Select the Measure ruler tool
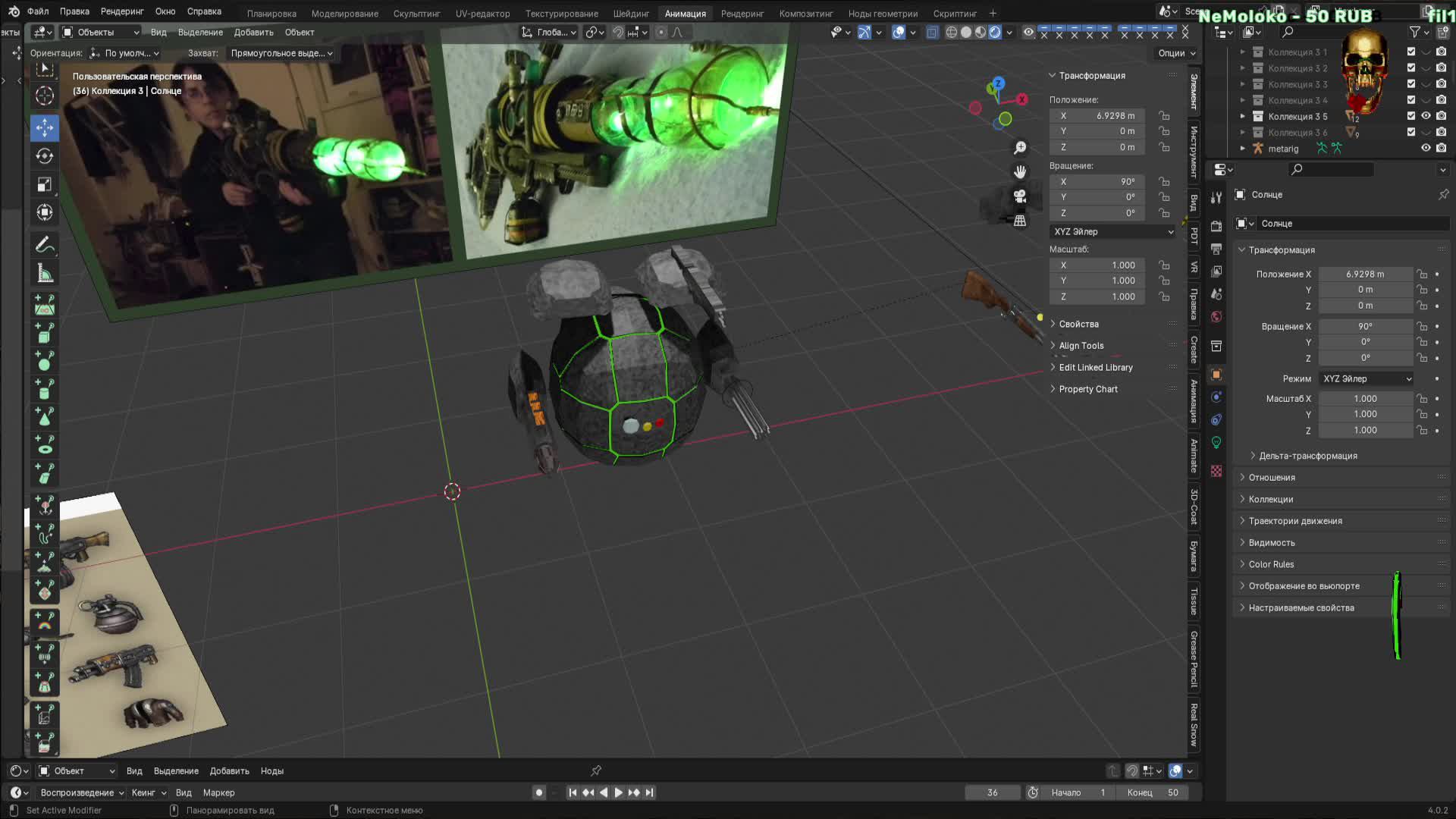Screen dimensions: 1456x819 (45, 274)
